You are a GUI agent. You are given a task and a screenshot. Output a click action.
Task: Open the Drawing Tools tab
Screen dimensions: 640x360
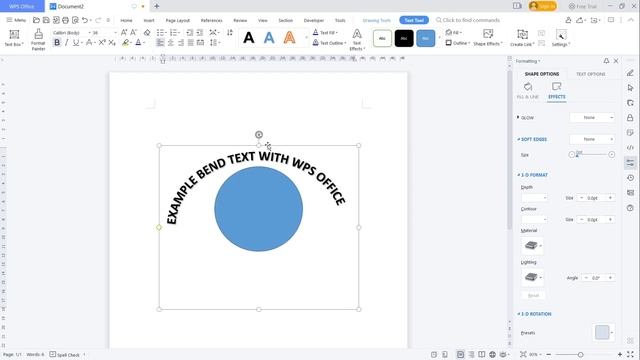coord(376,20)
